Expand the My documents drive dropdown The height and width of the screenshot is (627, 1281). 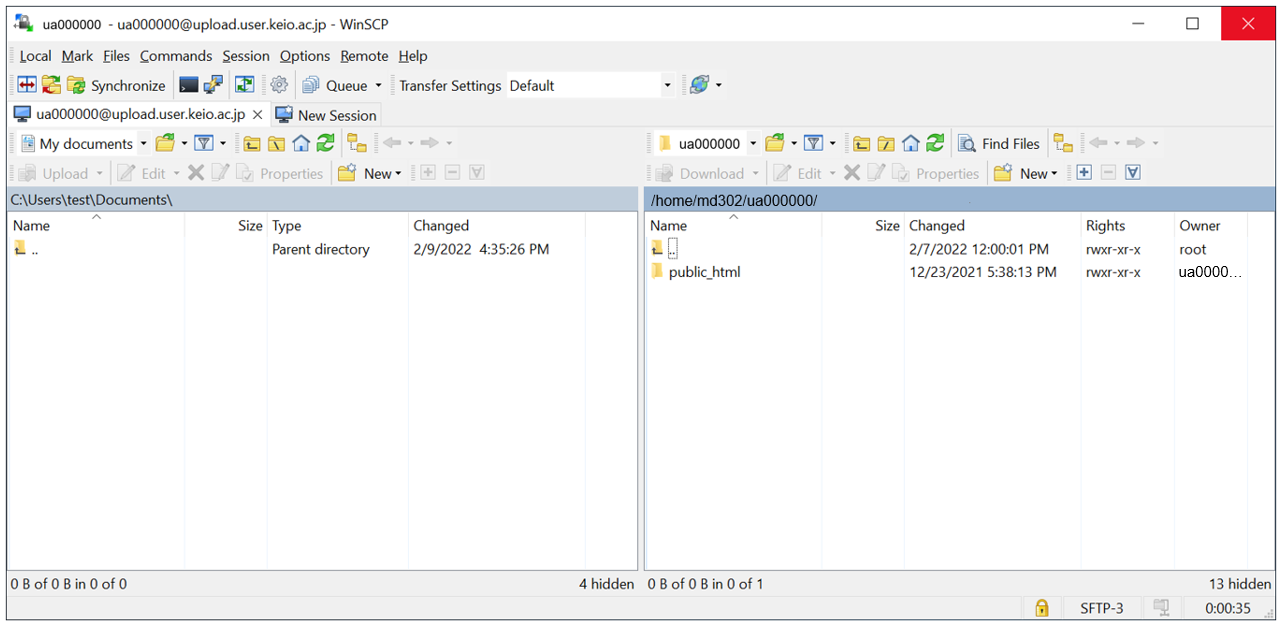pos(143,144)
